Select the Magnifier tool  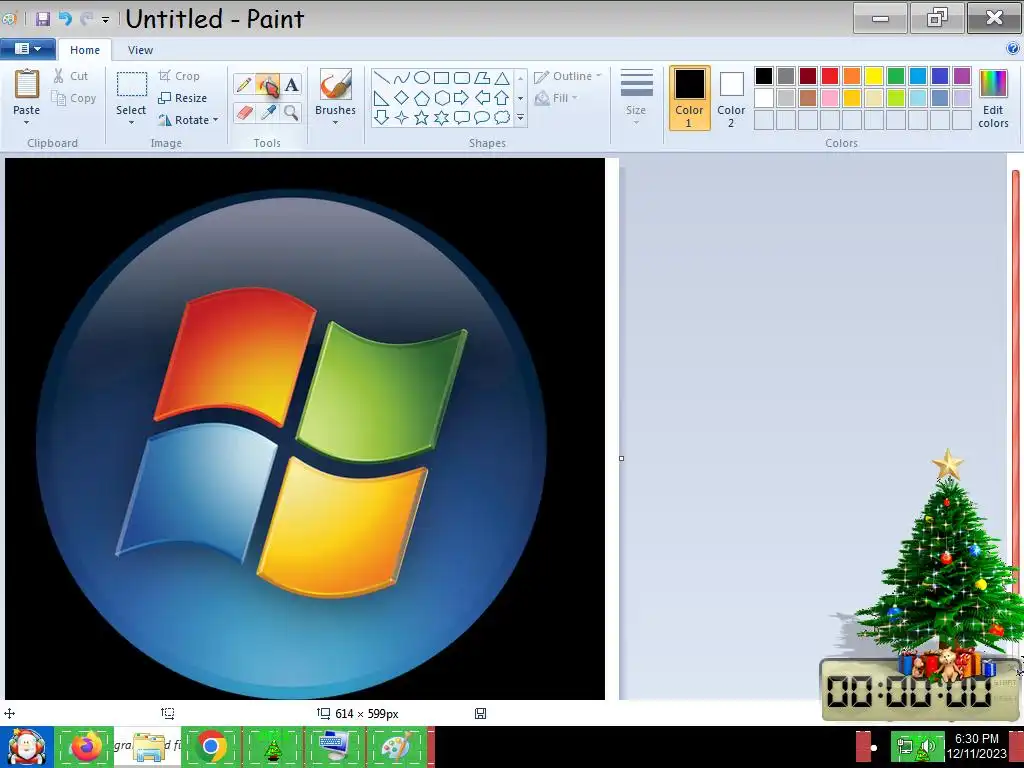tap(291, 112)
